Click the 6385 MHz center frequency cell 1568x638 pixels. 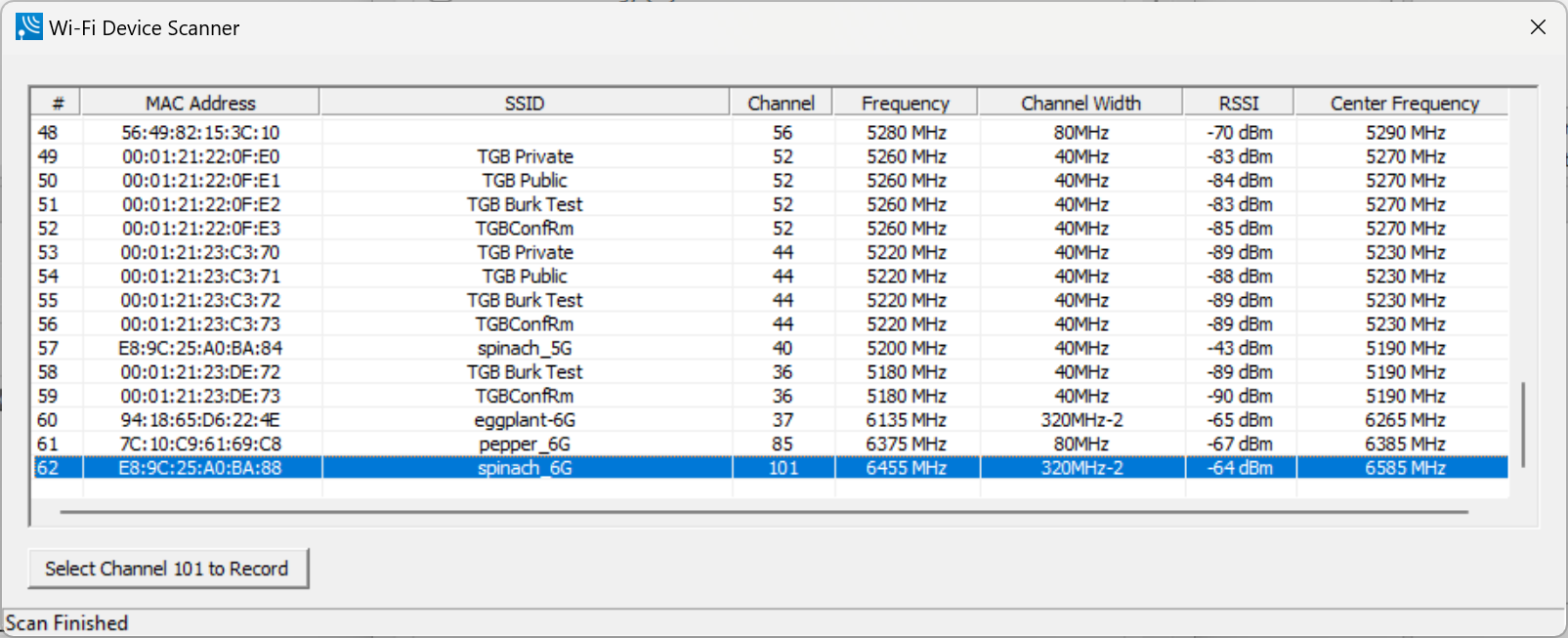[1405, 444]
